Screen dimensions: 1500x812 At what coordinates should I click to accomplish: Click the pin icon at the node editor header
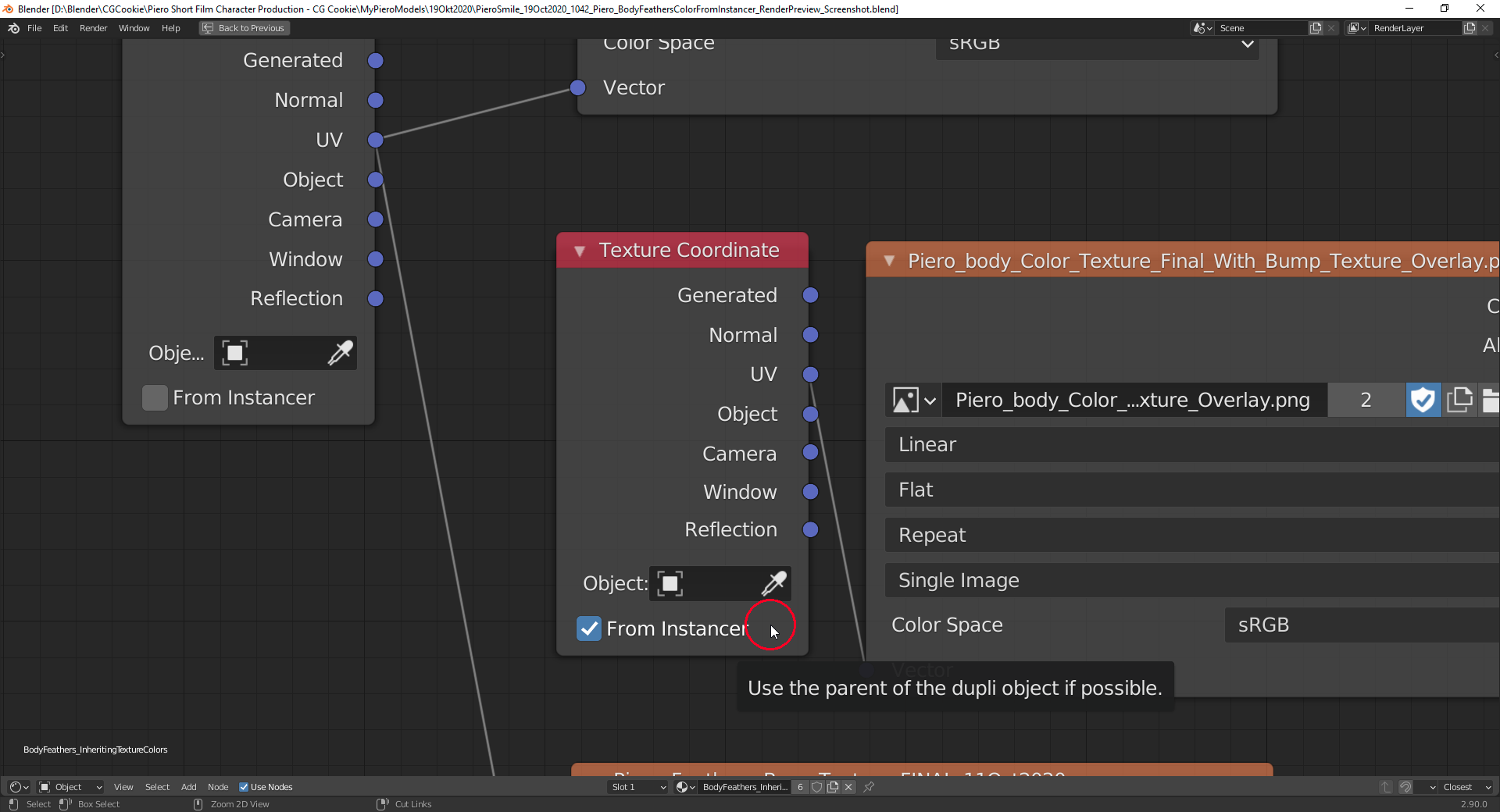(869, 787)
